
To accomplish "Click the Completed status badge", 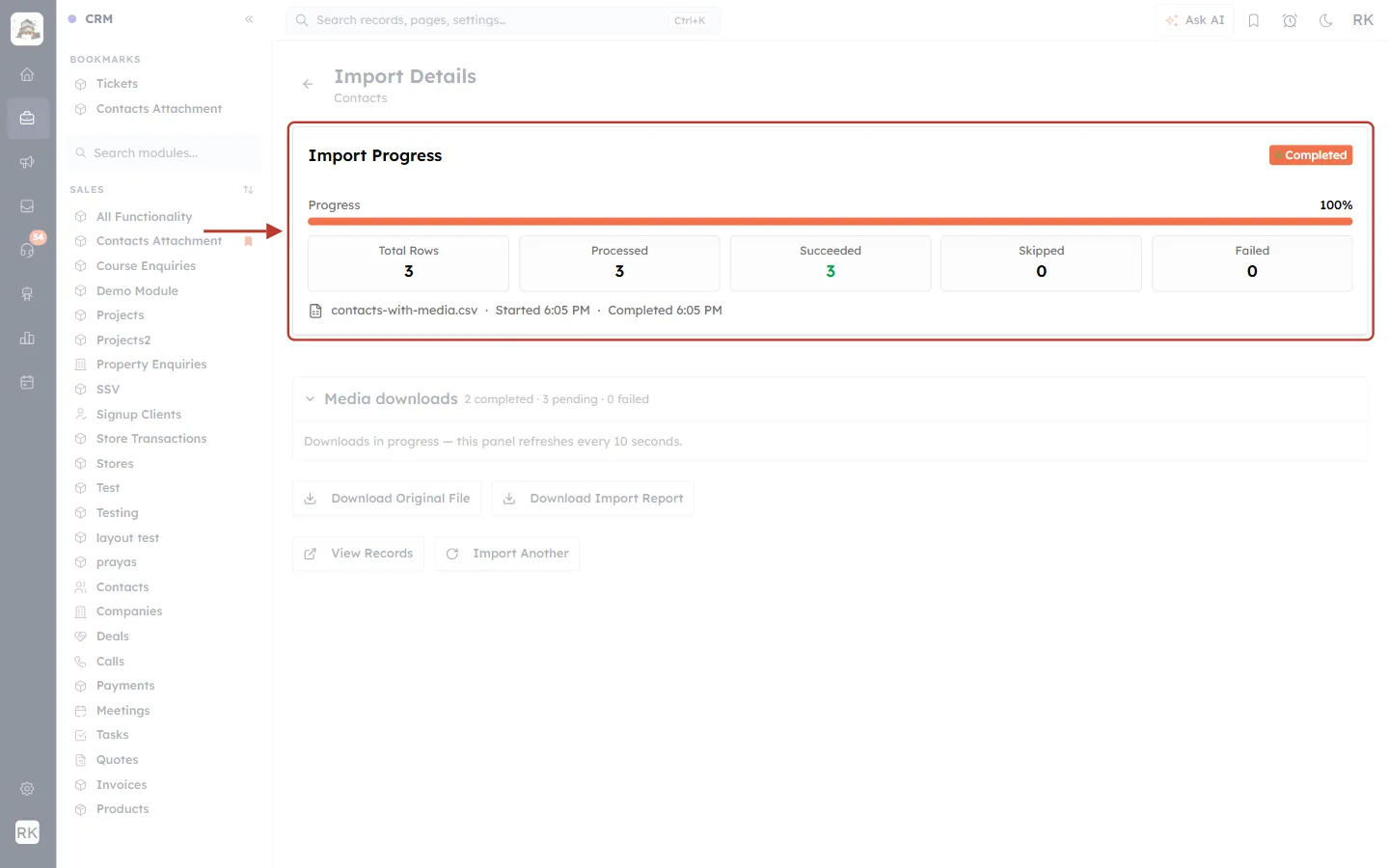I will [1311, 155].
